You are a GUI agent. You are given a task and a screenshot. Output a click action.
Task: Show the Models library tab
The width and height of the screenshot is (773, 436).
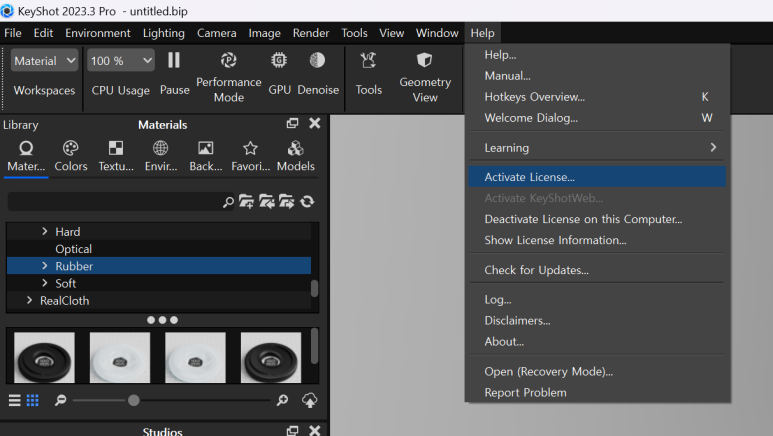click(x=295, y=156)
